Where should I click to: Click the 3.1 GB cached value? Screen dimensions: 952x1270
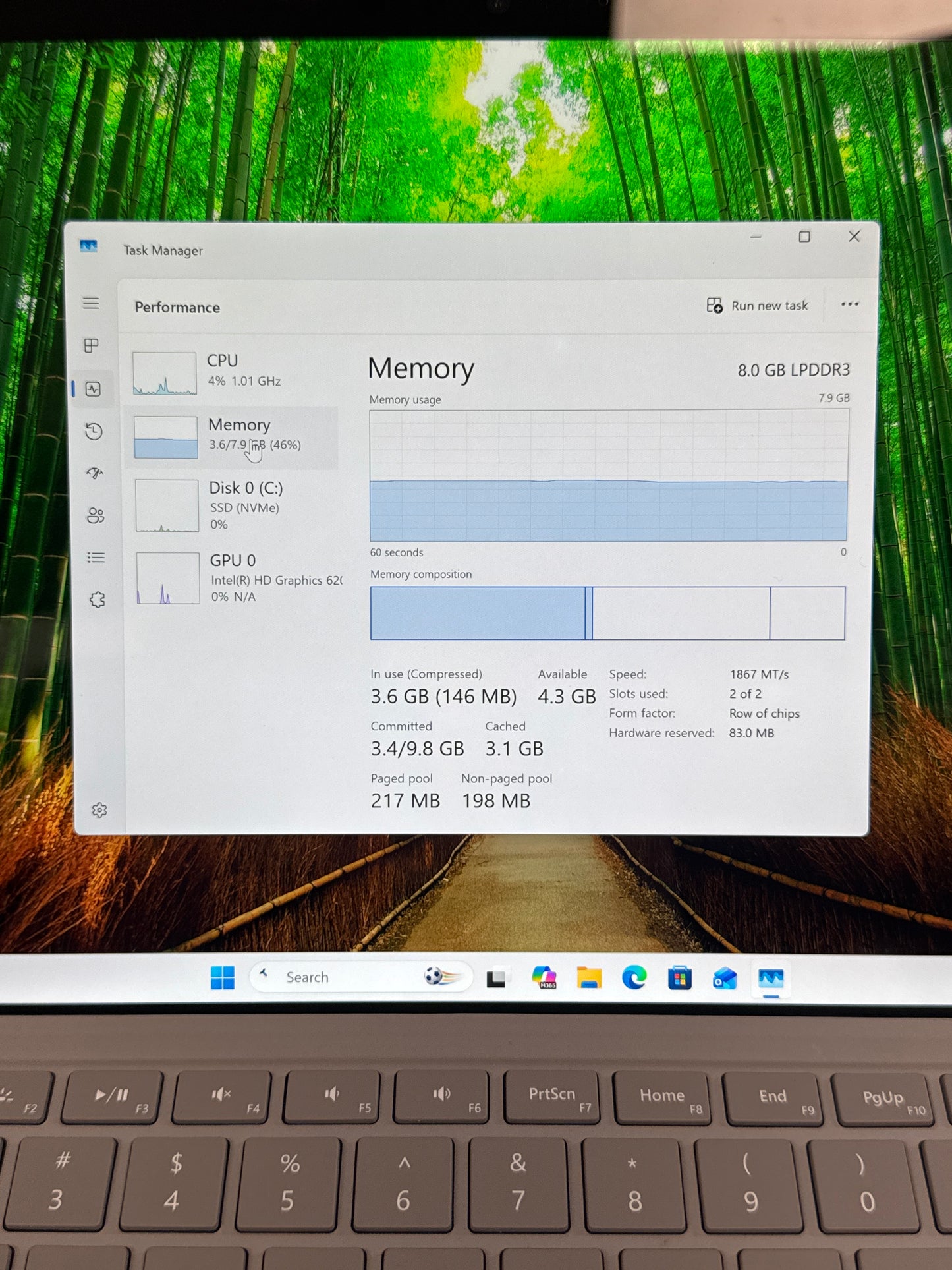click(x=515, y=749)
